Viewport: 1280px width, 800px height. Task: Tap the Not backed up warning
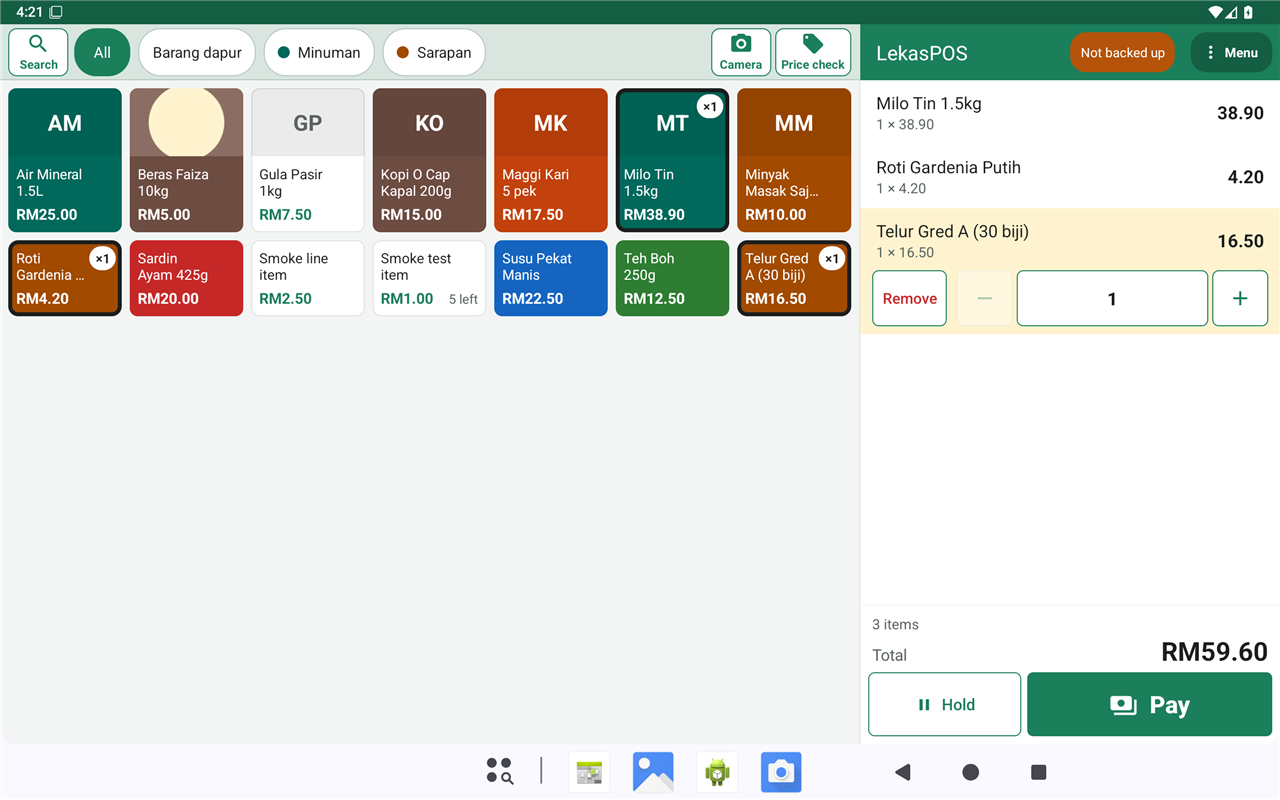coord(1122,53)
